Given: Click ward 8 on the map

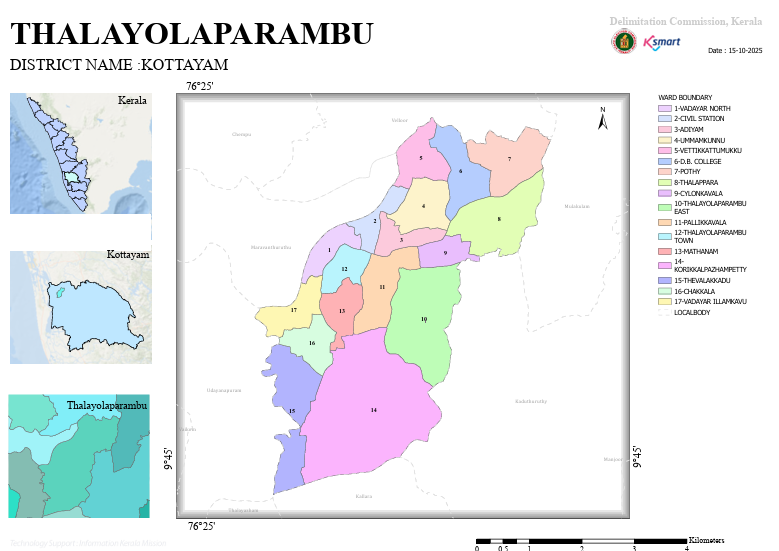Looking at the screenshot, I should tap(499, 219).
